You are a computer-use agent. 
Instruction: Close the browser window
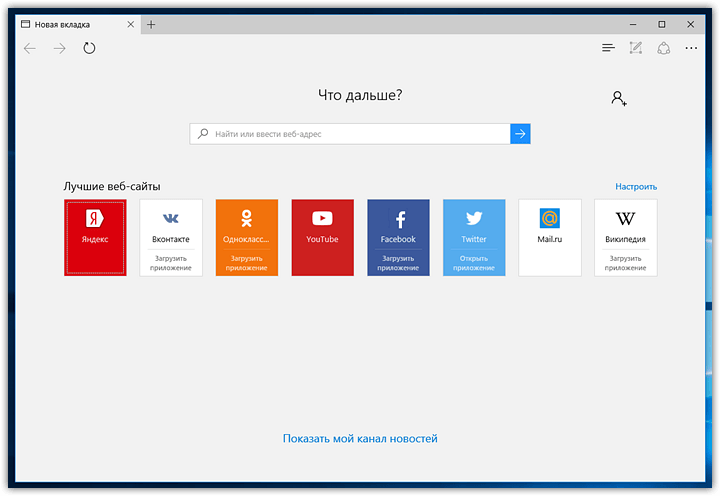point(691,24)
